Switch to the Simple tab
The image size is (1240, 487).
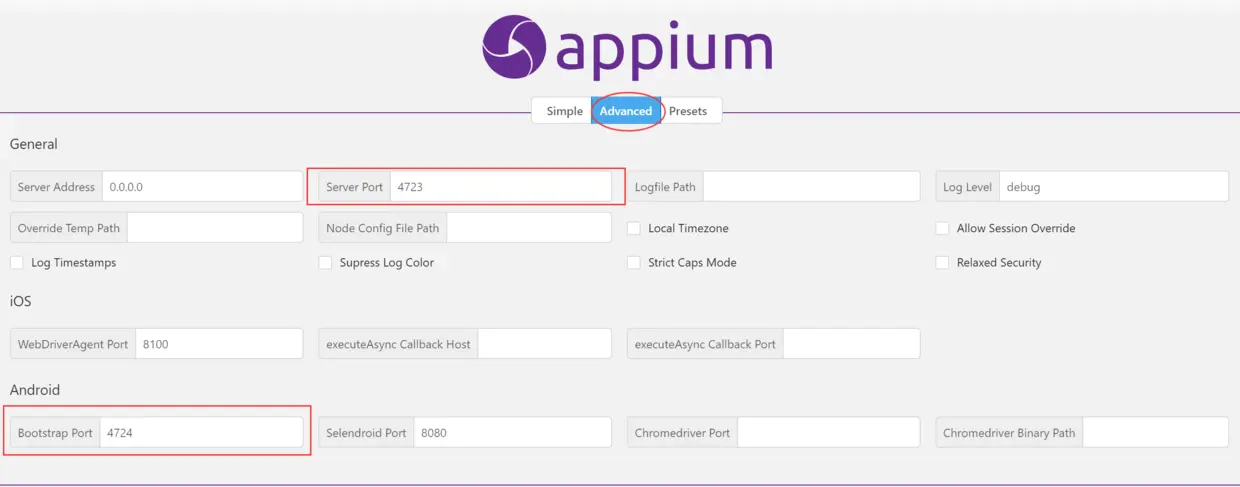564,111
